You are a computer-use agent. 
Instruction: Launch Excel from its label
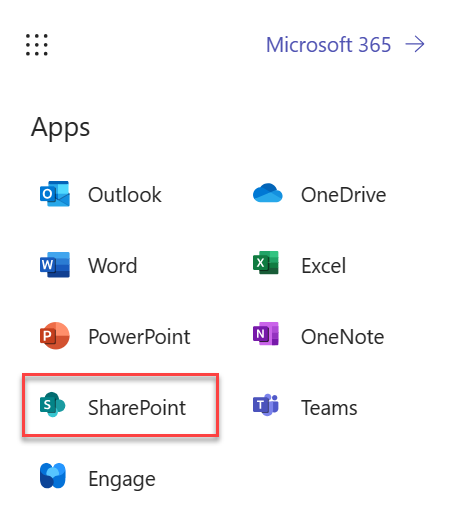coord(324,266)
